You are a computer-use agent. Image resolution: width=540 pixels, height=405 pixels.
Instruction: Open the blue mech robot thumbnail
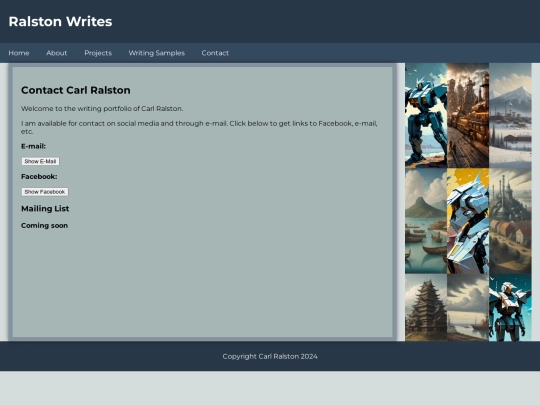[x=426, y=115]
